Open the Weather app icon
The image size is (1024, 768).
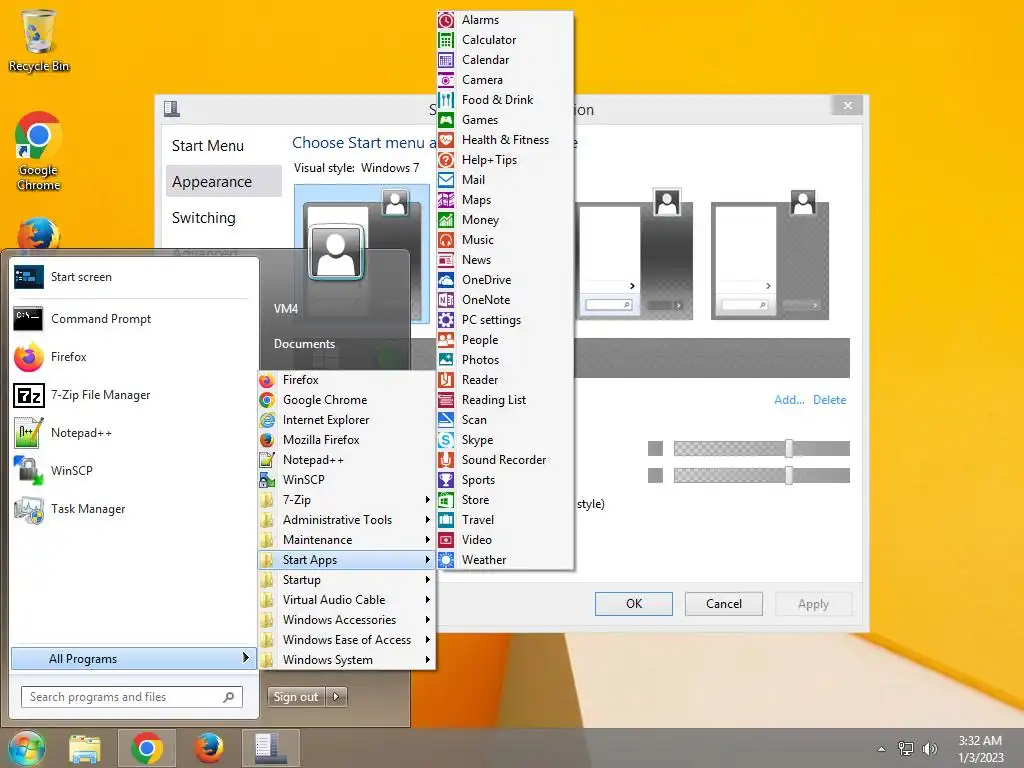[445, 560]
